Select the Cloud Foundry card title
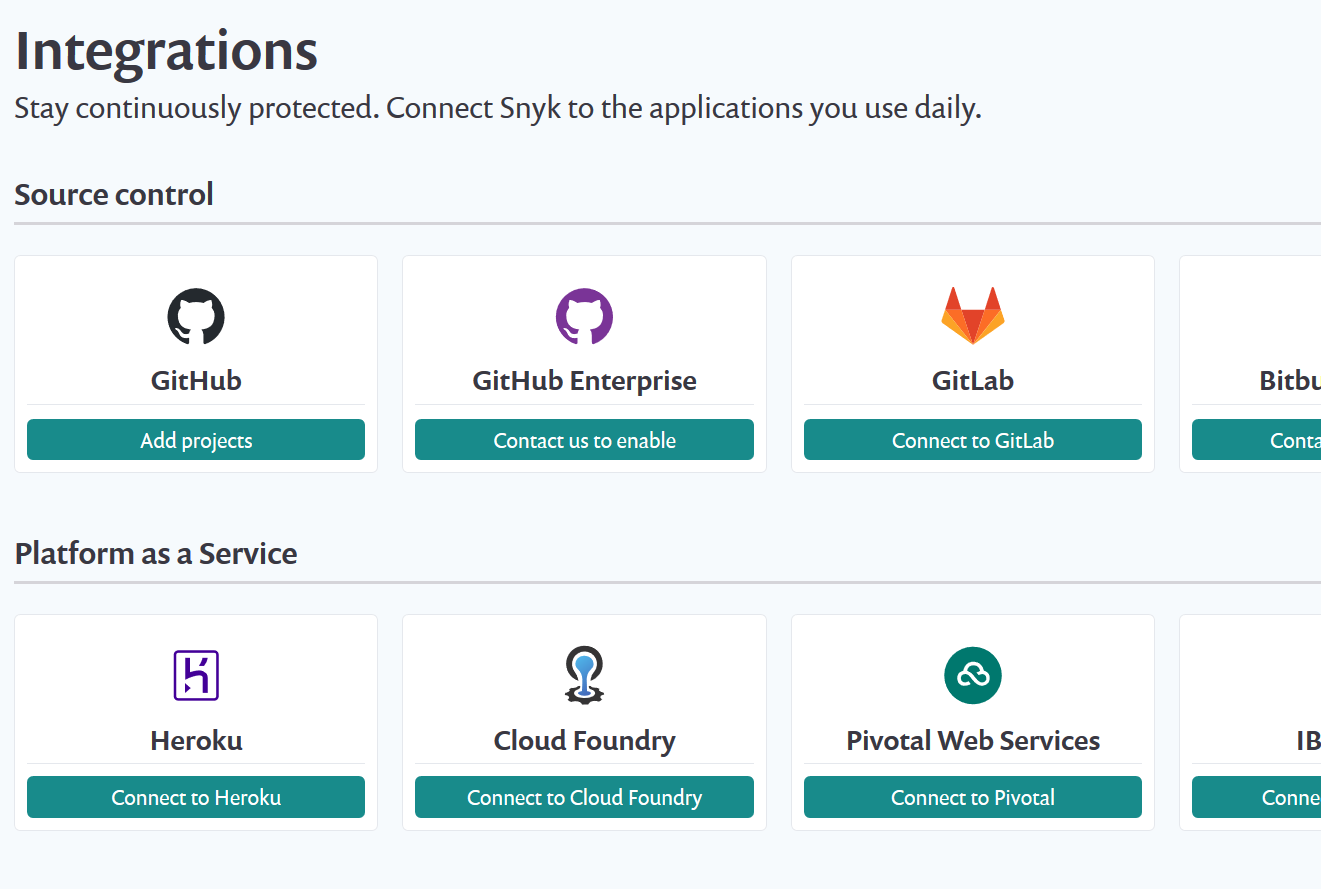Image resolution: width=1321 pixels, height=889 pixels. point(584,741)
